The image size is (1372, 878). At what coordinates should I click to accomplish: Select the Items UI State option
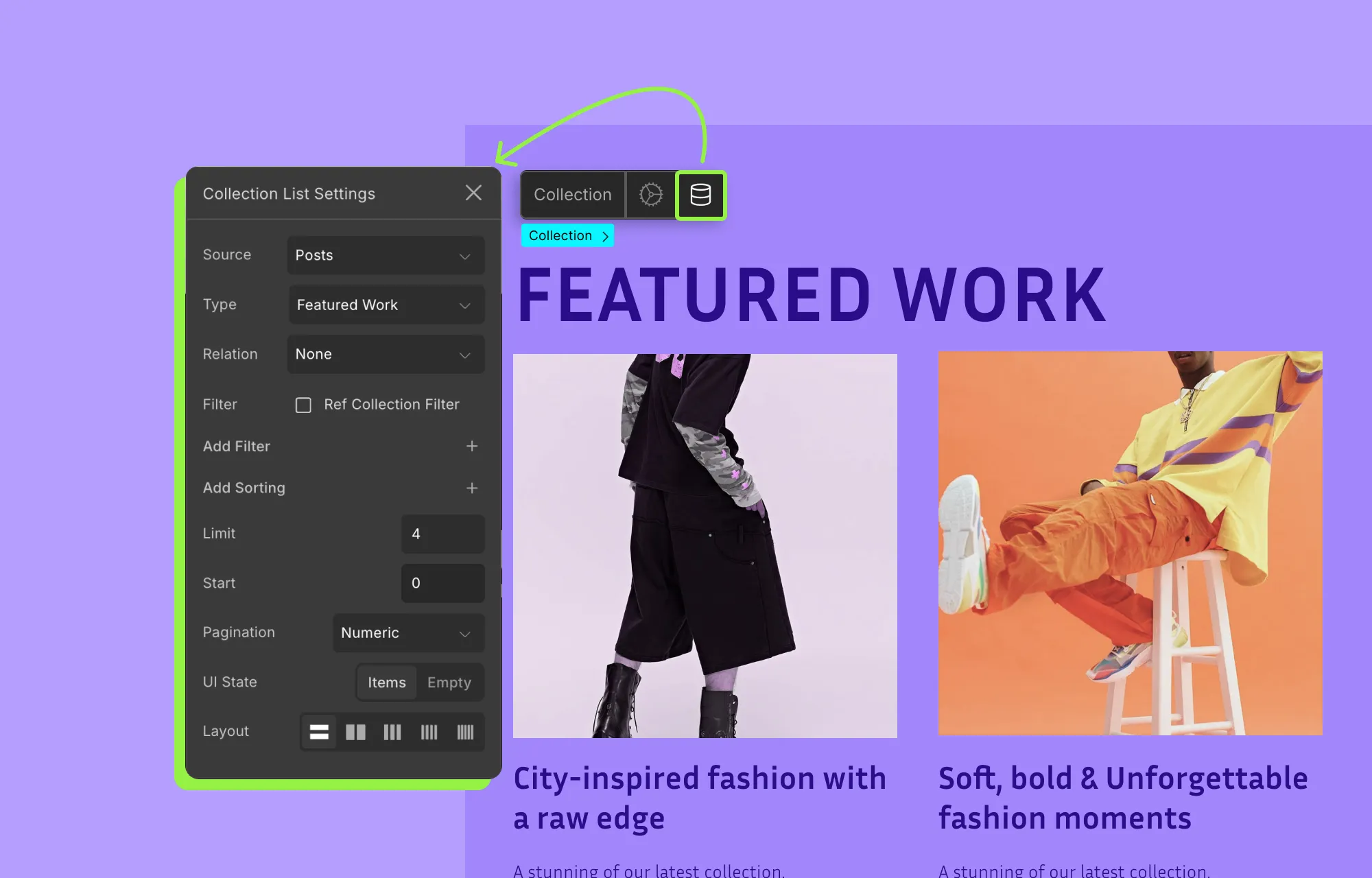[x=387, y=683]
